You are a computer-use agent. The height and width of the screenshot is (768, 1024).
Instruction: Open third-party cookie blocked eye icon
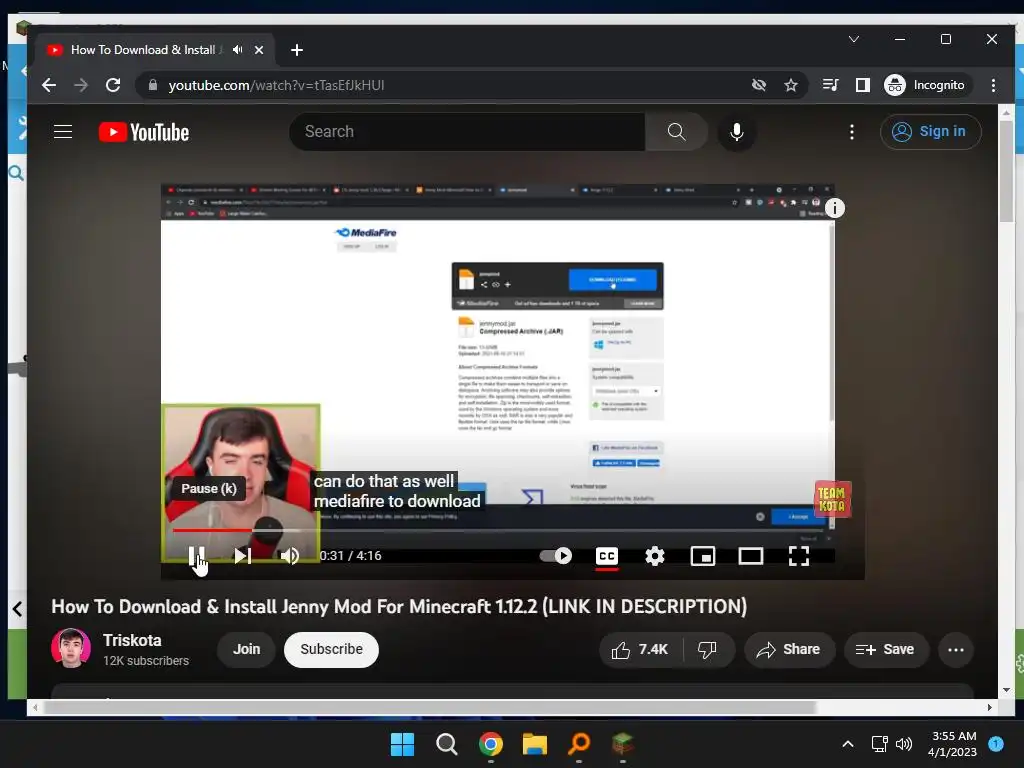(x=758, y=85)
